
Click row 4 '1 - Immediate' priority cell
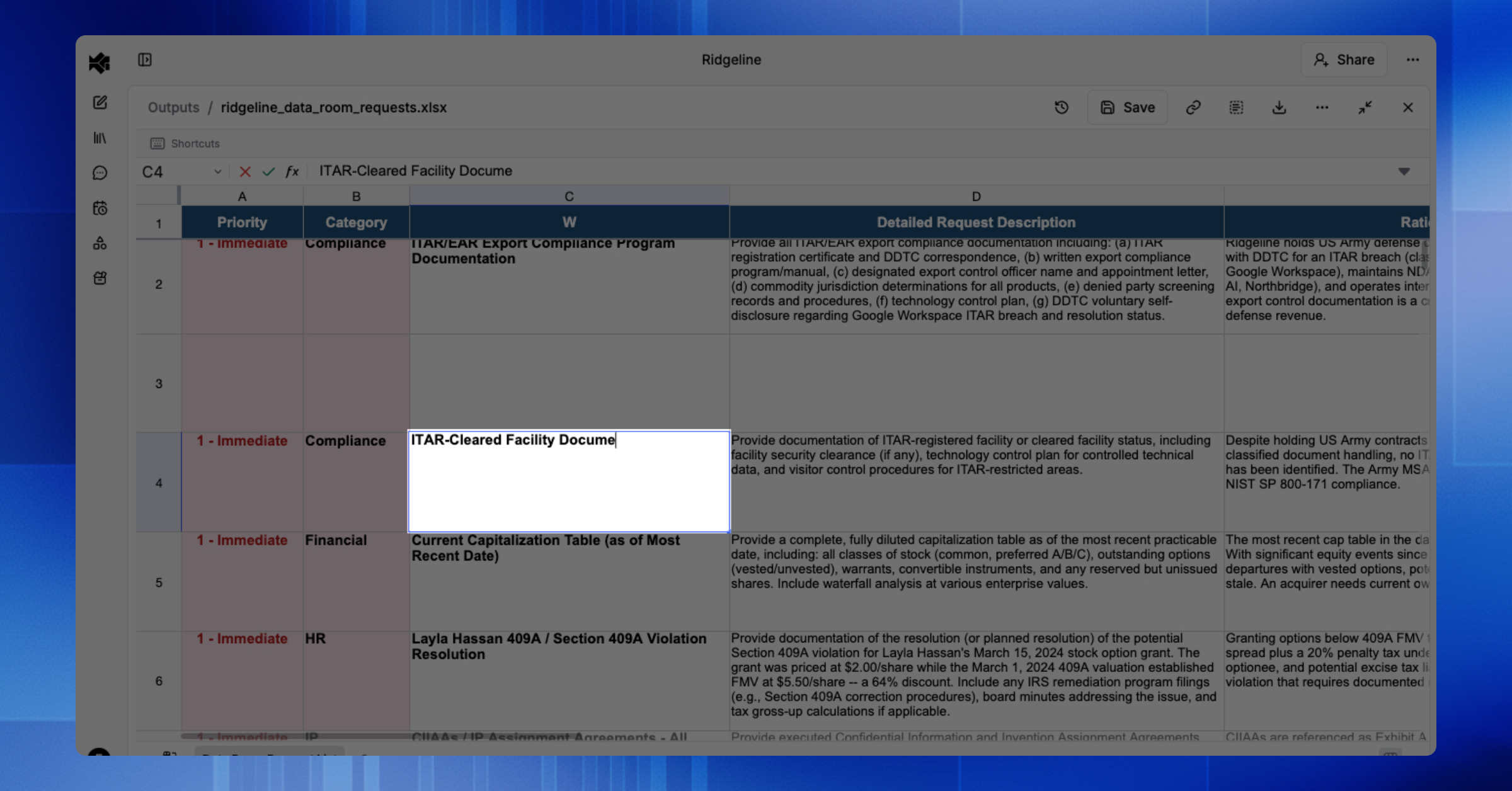click(242, 482)
